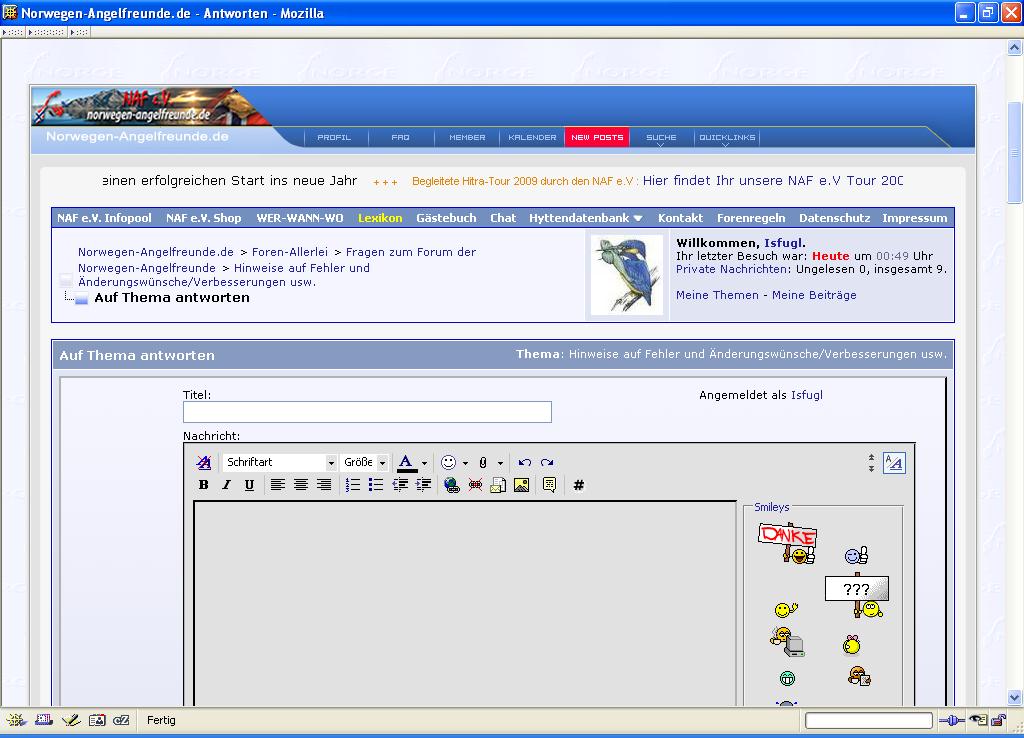Open the Größe font size dropdown

tap(365, 462)
